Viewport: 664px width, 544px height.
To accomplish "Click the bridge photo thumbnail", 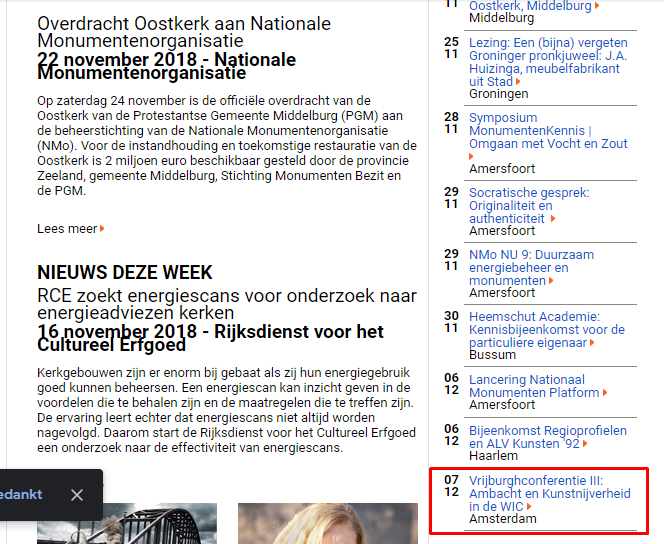I will point(126,523).
